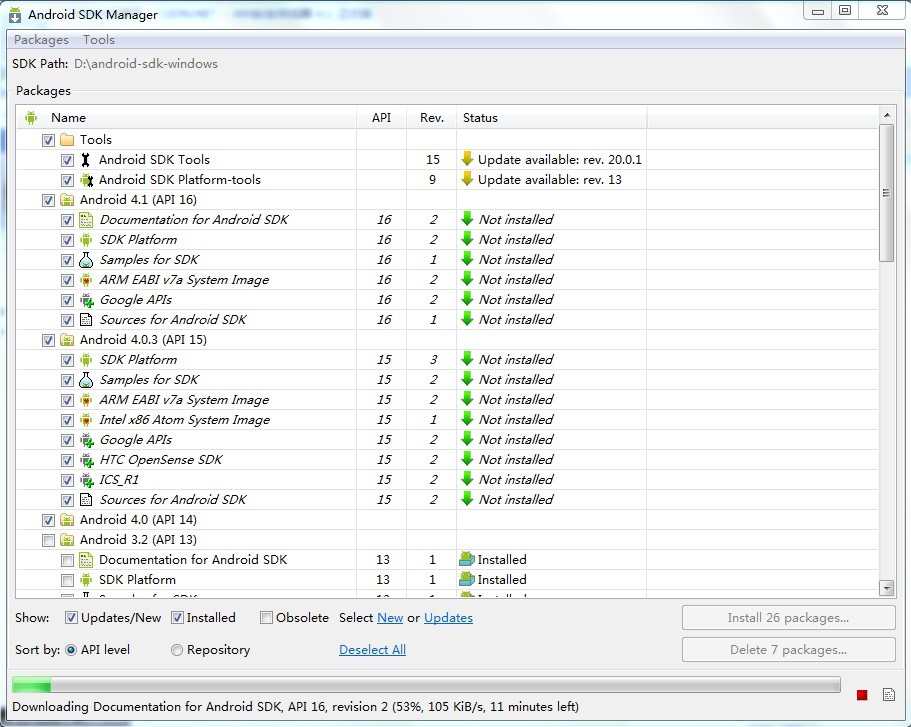Uncheck the Android SDK Tools checkbox
Viewport: 911px width, 727px height.
[x=67, y=160]
